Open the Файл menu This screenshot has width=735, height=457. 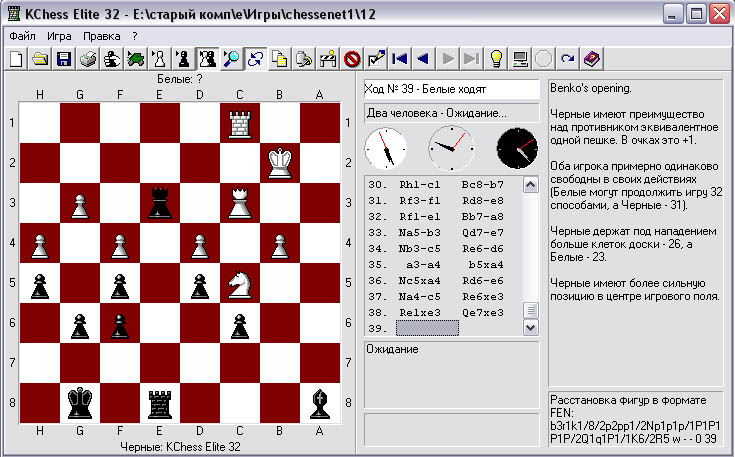click(x=22, y=36)
